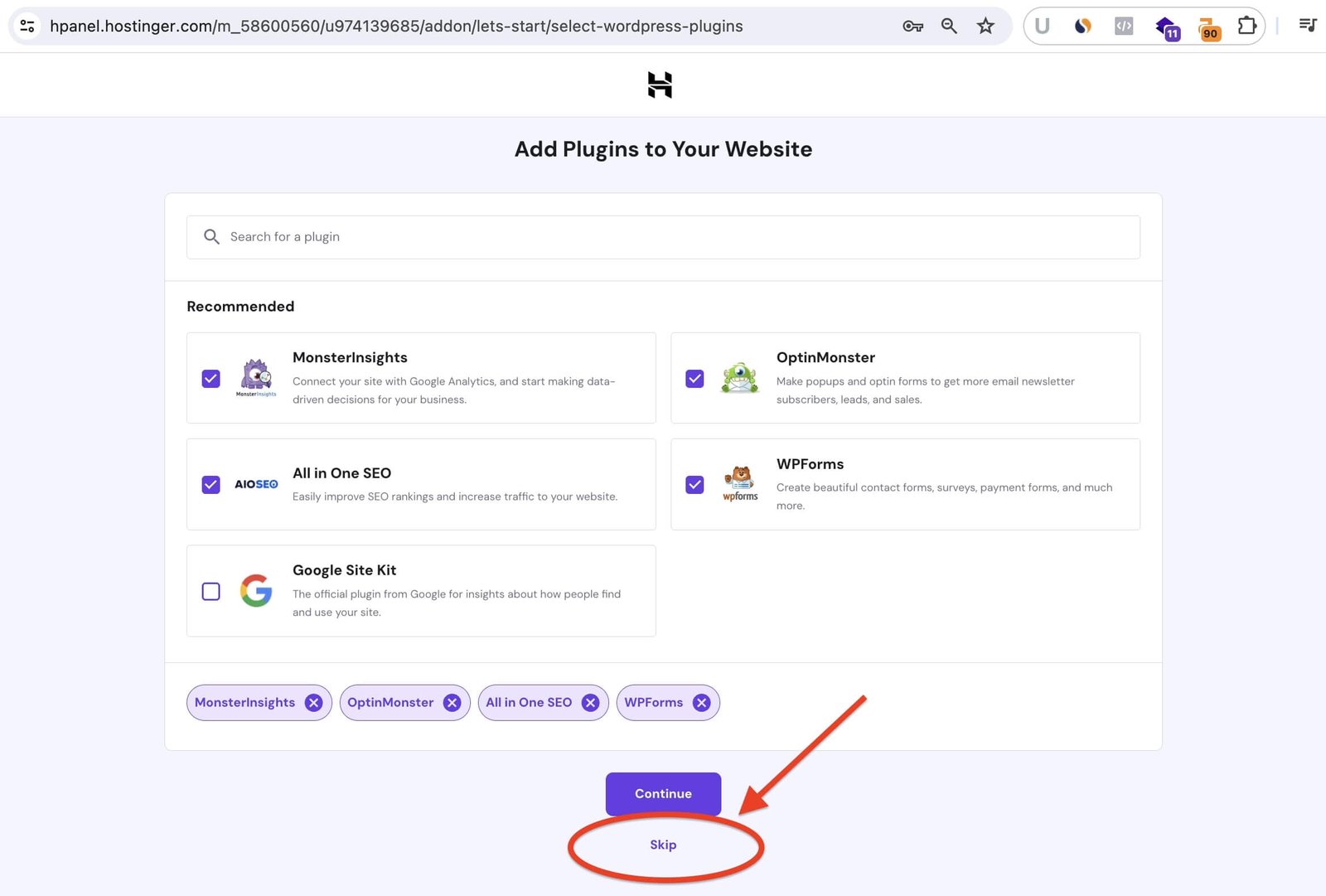The image size is (1326, 896).
Task: Click the search magnifier icon in plugin search
Action: (211, 237)
